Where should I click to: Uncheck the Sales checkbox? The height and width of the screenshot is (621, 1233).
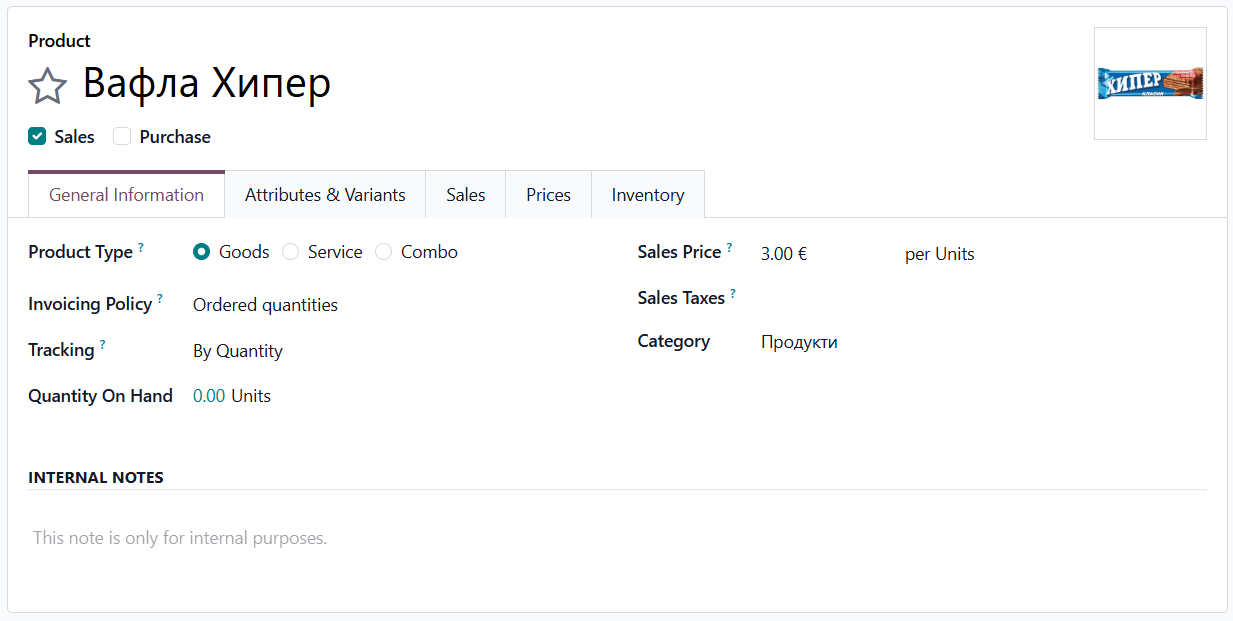point(37,137)
